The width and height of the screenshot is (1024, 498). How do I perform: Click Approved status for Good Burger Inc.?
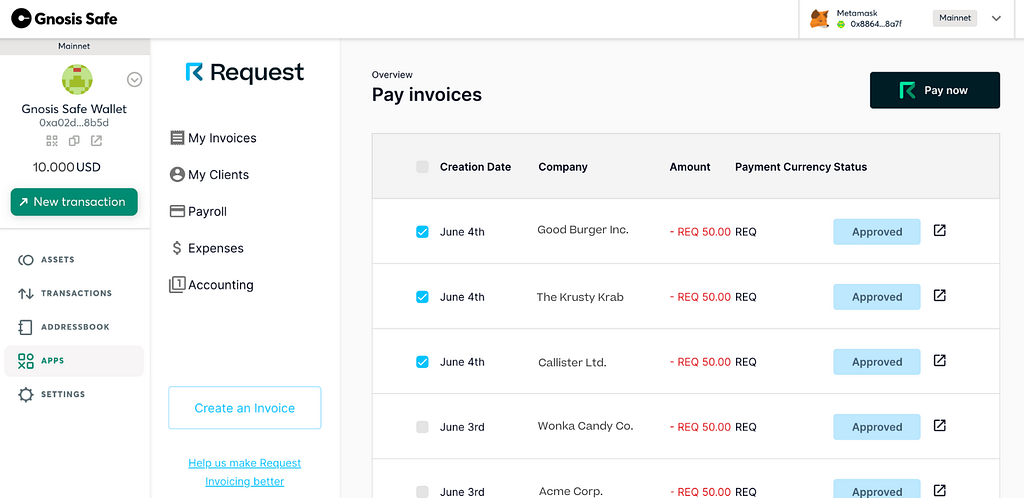(x=876, y=232)
